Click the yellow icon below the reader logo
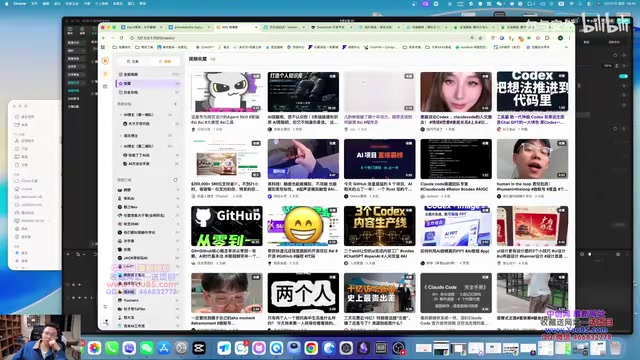640x360 pixels. coord(105,74)
